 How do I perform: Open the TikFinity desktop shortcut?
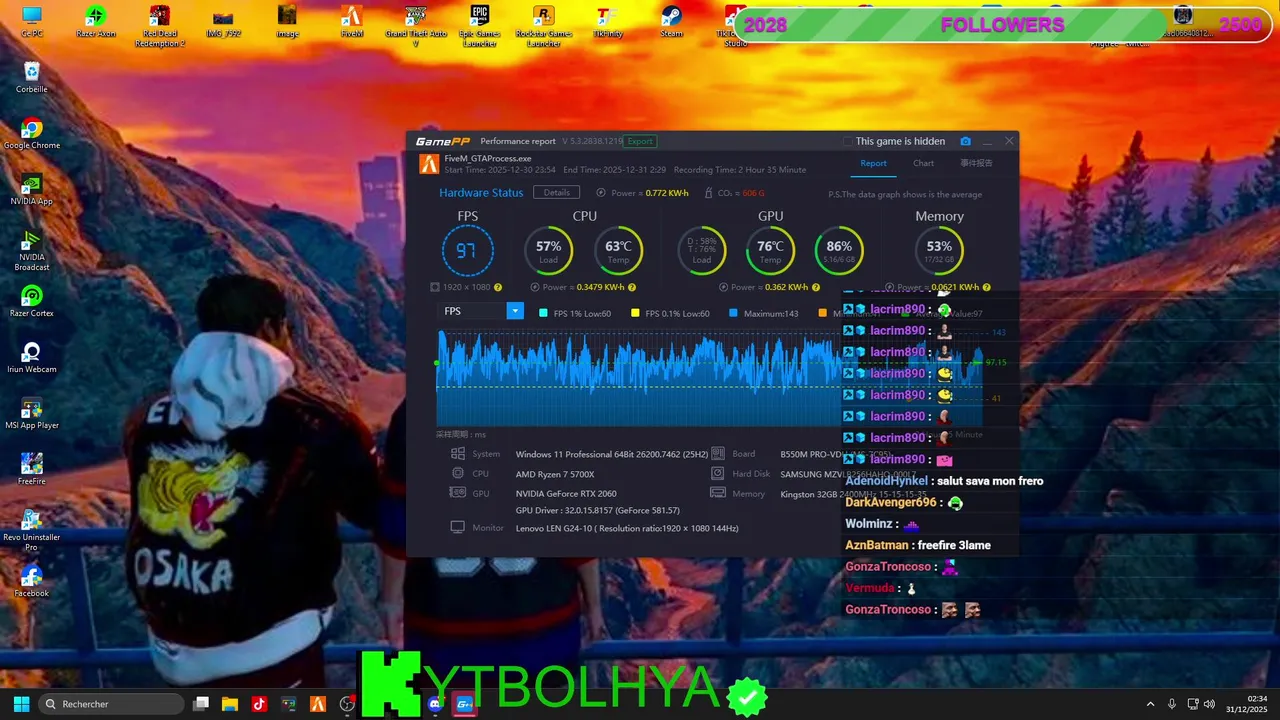607,21
